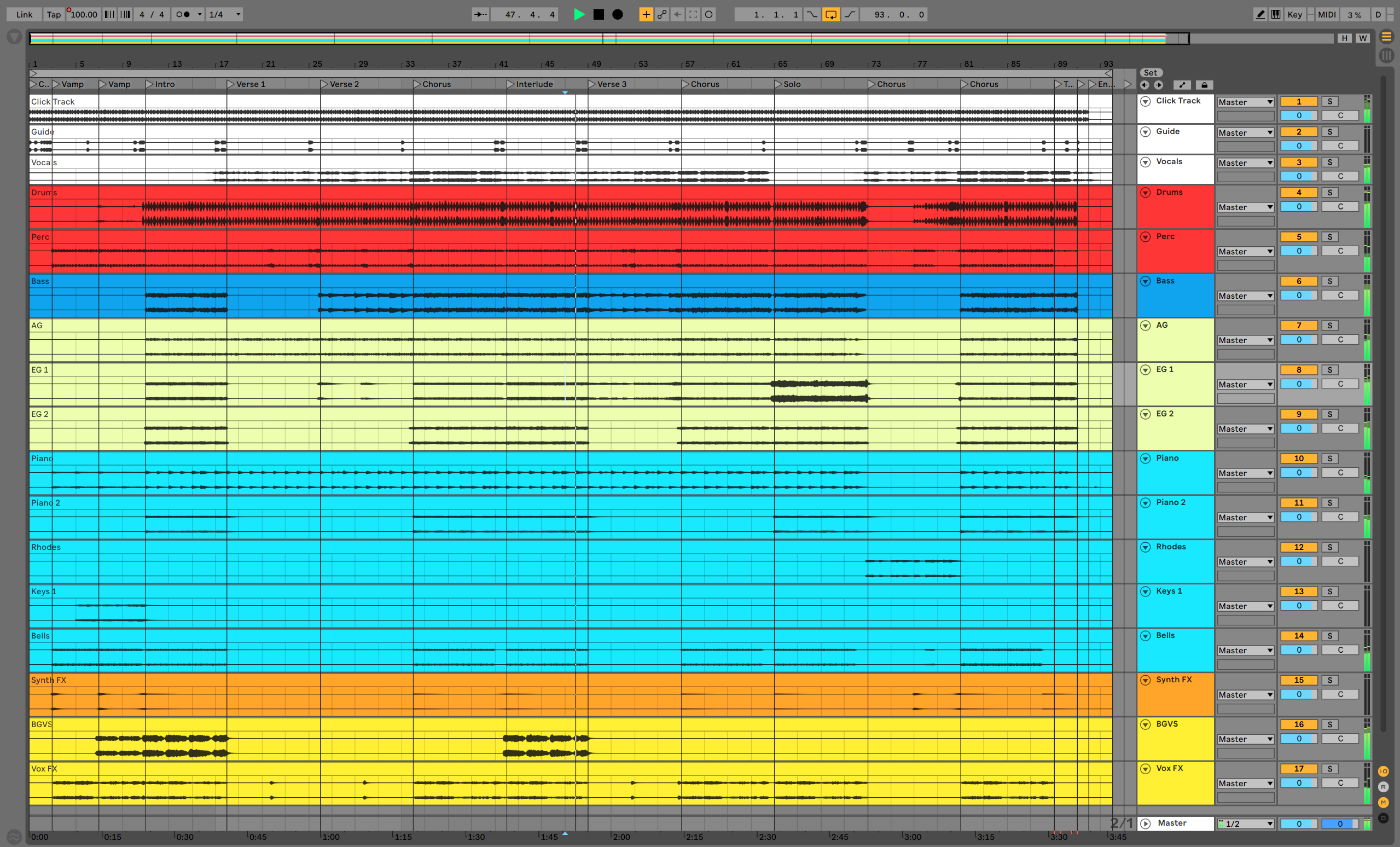1400x847 pixels.
Task: Deactivate the Bass track activator
Action: [x=1298, y=281]
